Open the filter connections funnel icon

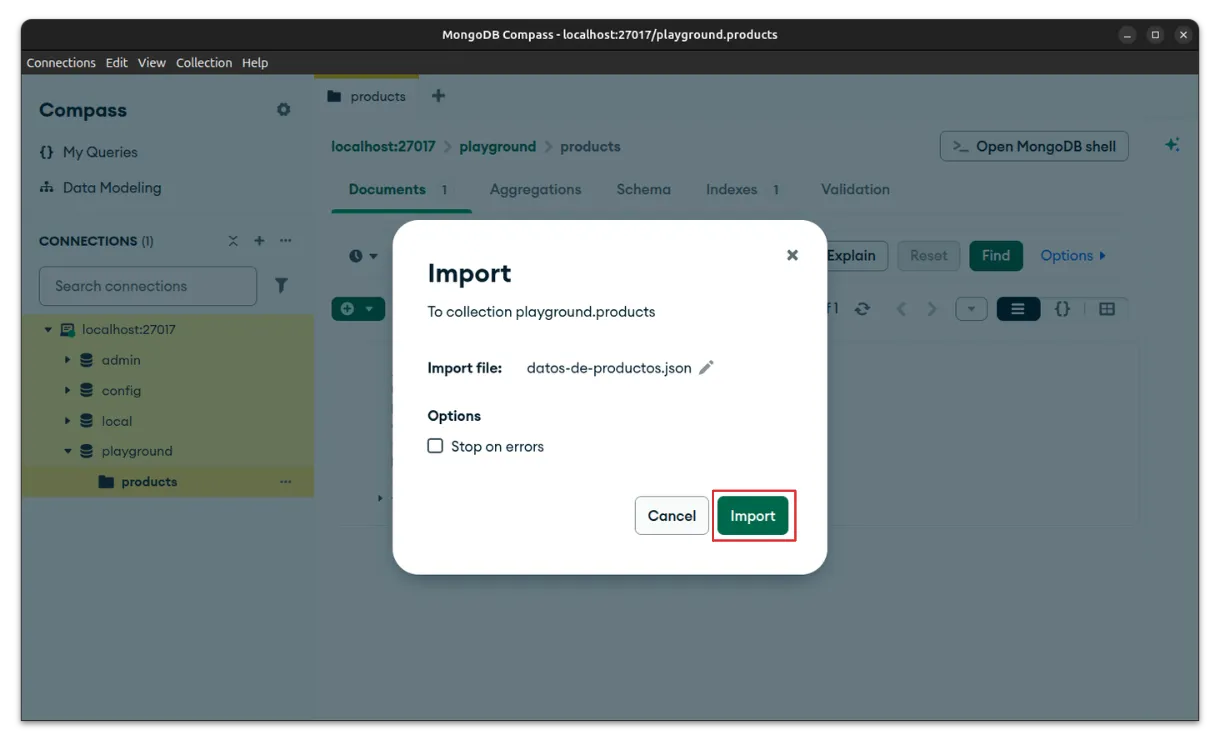pos(281,286)
